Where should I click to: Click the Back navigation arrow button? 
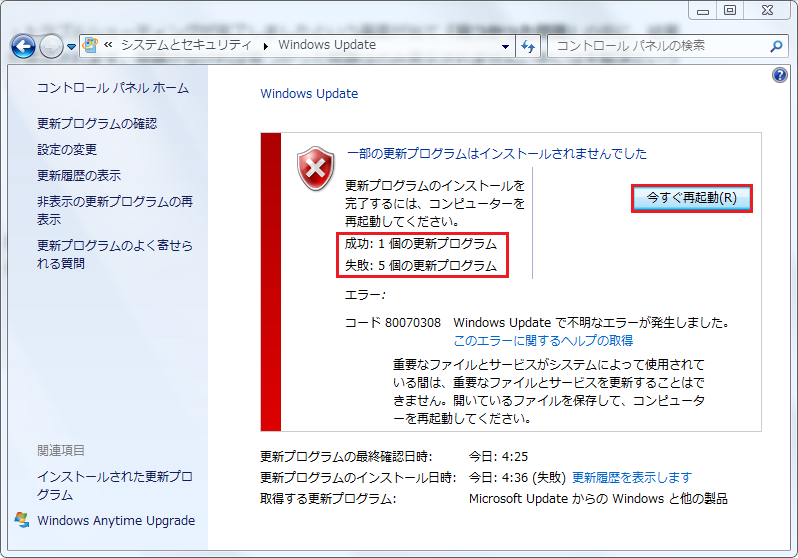(23, 47)
